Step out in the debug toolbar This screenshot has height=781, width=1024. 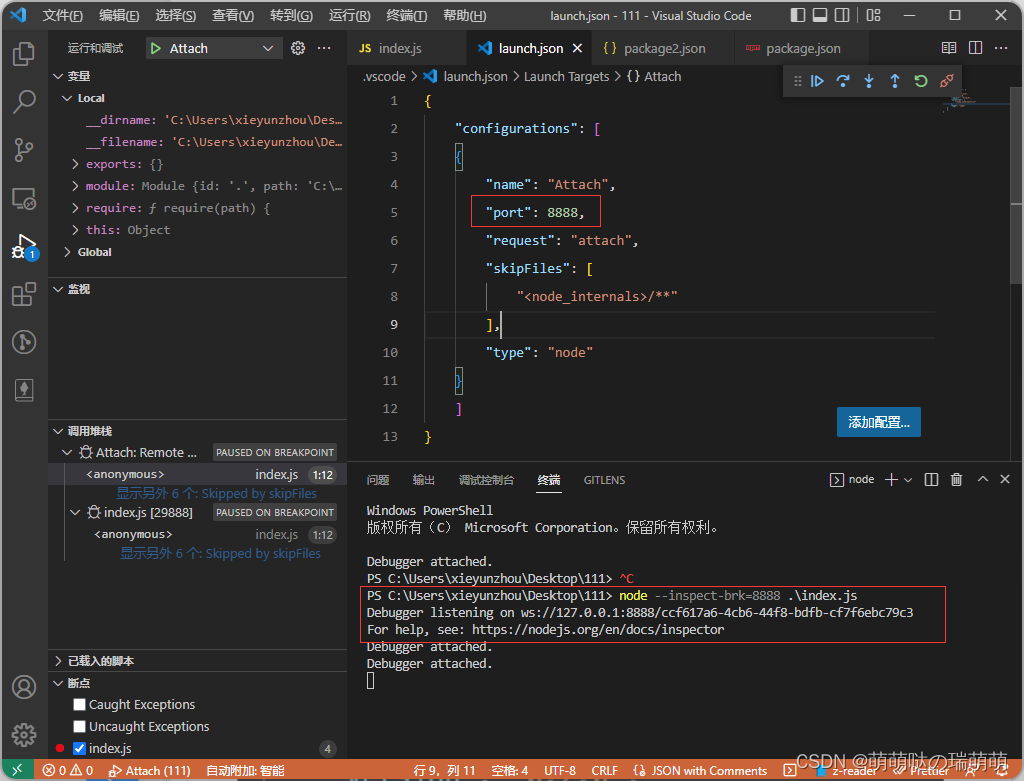pos(895,81)
